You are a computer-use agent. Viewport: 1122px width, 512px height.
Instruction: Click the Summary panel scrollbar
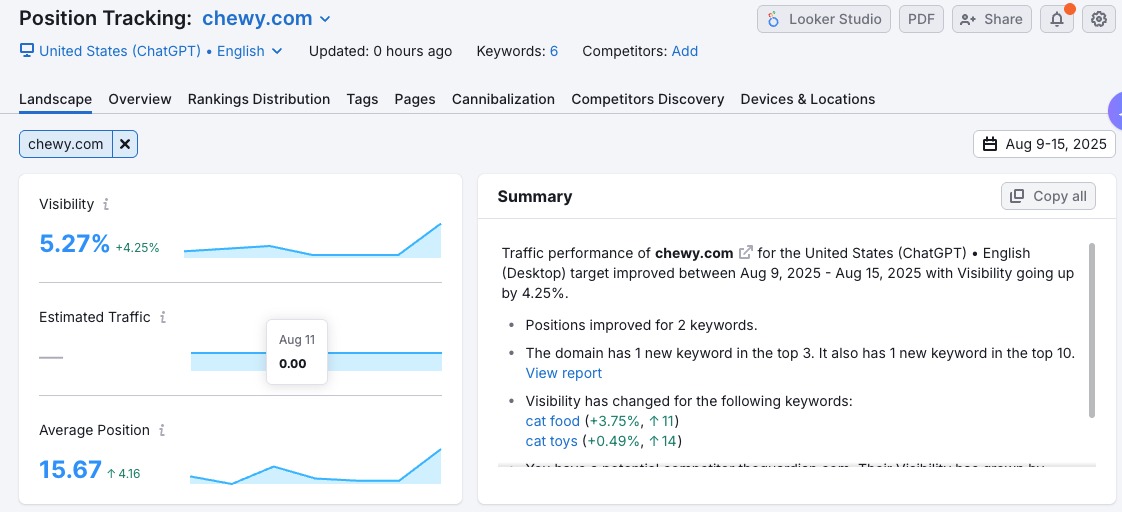tap(1092, 330)
